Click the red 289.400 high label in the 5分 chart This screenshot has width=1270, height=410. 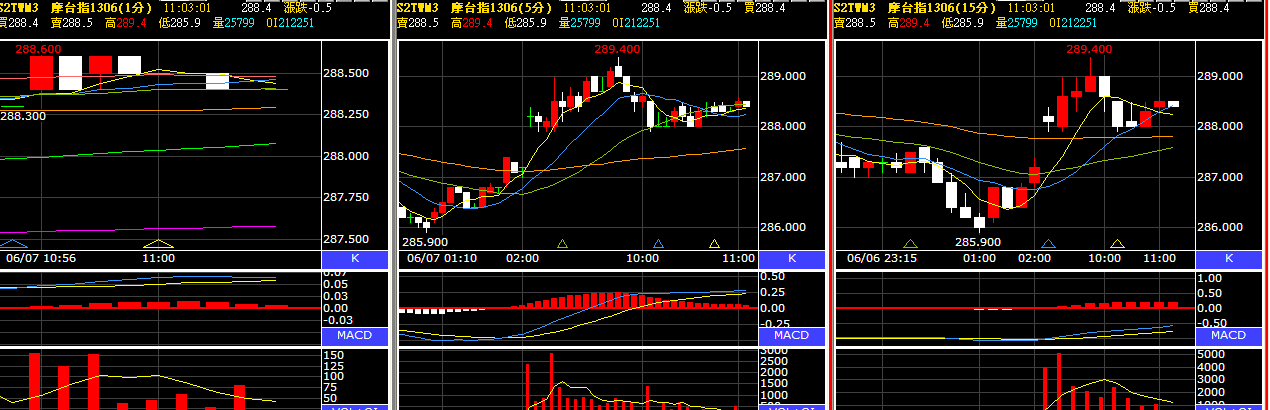(617, 48)
